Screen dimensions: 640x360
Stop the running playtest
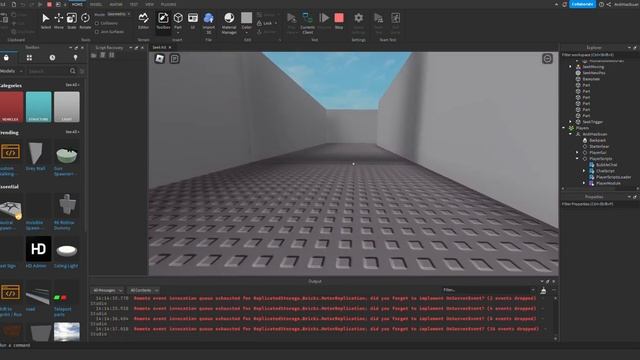click(339, 21)
